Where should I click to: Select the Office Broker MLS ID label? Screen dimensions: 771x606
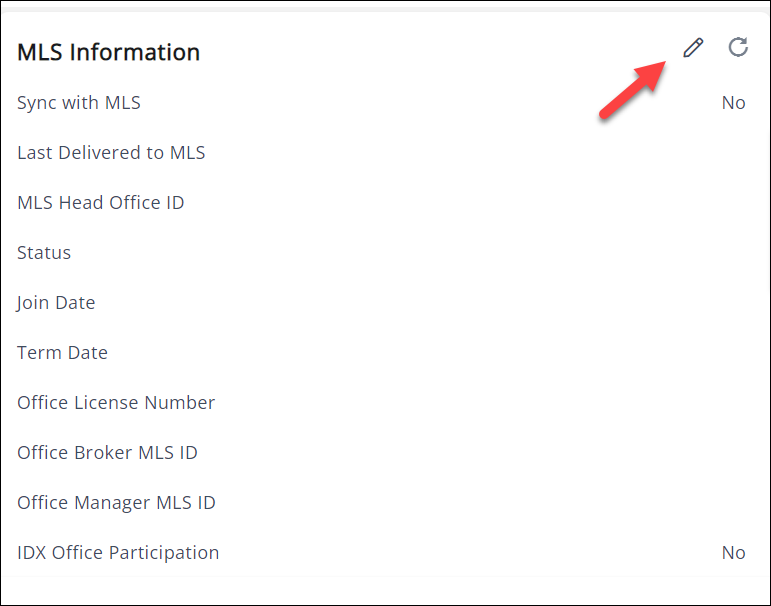click(x=107, y=453)
